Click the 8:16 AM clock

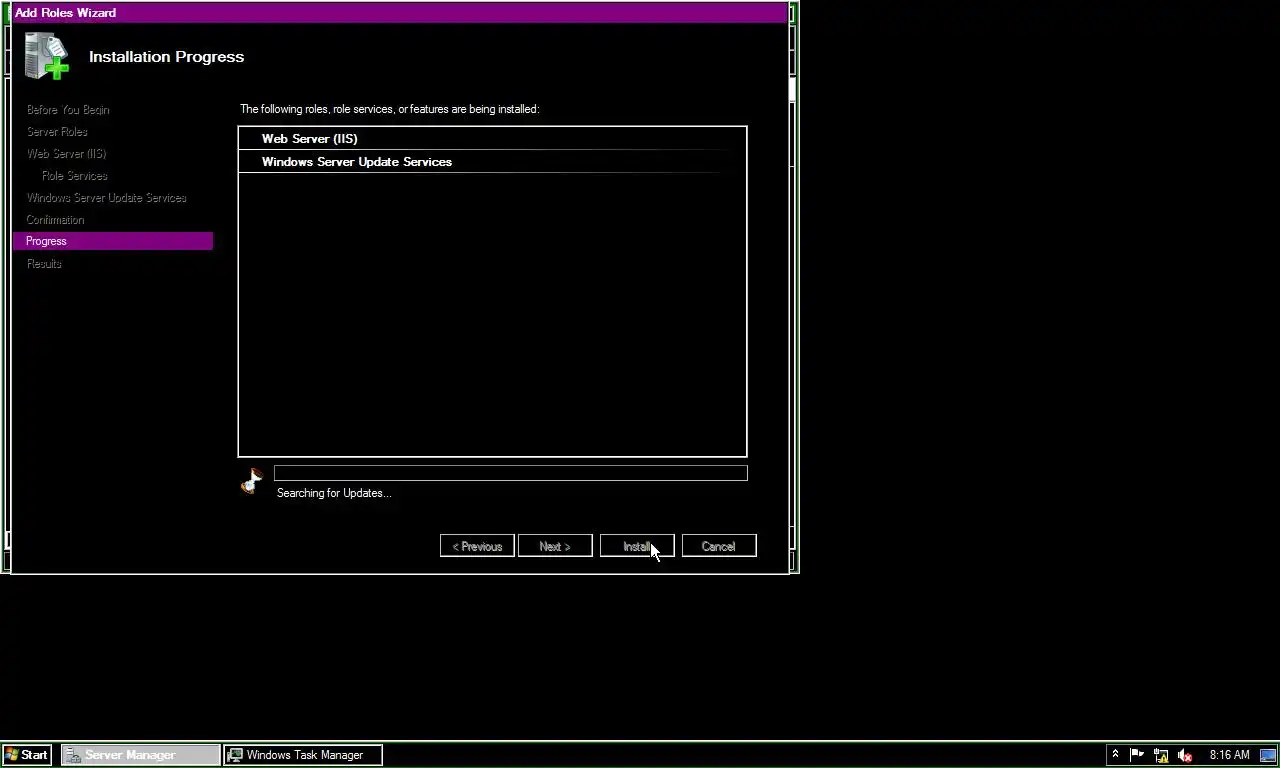pyautogui.click(x=1229, y=755)
